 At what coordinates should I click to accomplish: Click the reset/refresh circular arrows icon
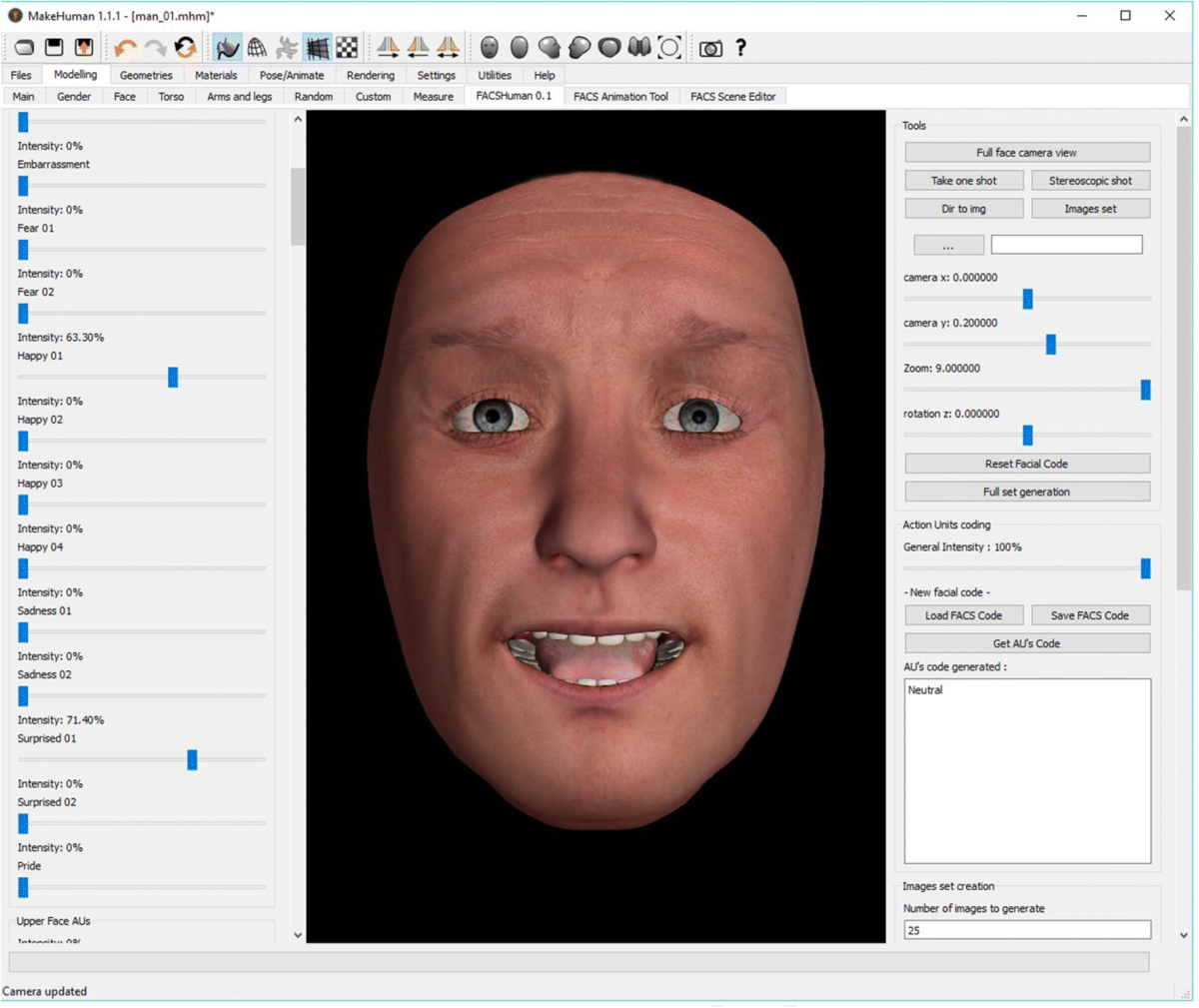[x=185, y=48]
